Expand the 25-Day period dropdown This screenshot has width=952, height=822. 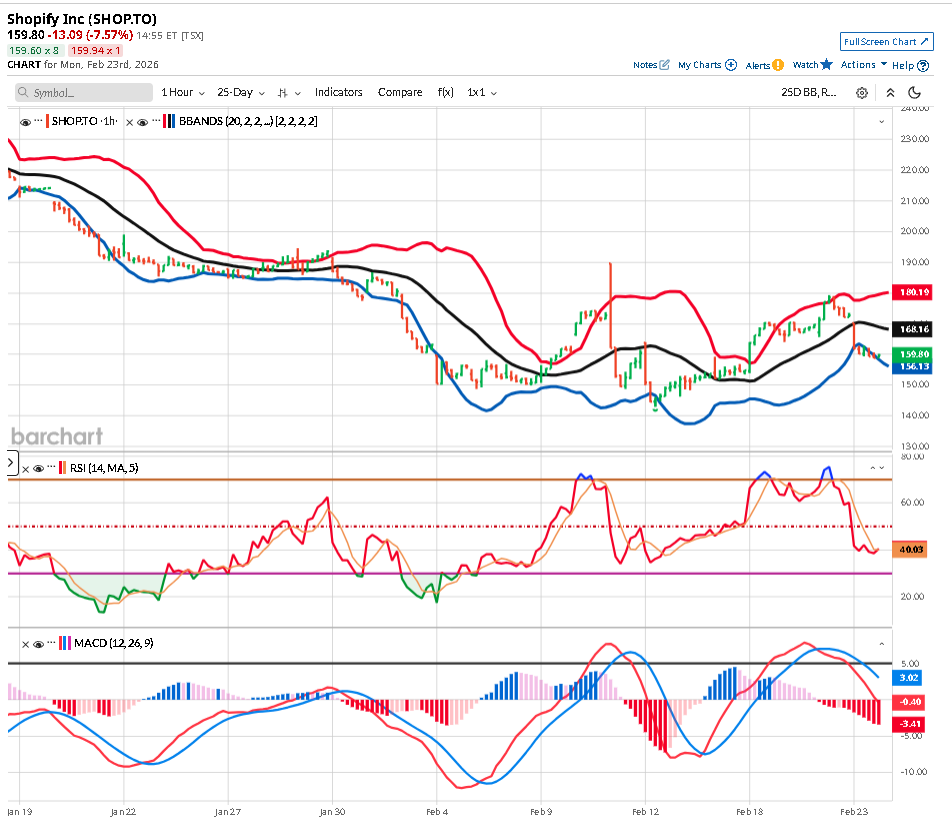coord(240,92)
